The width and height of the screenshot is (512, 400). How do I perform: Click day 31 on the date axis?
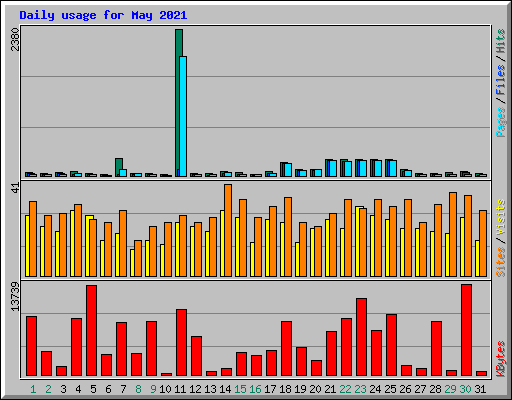click(x=480, y=389)
